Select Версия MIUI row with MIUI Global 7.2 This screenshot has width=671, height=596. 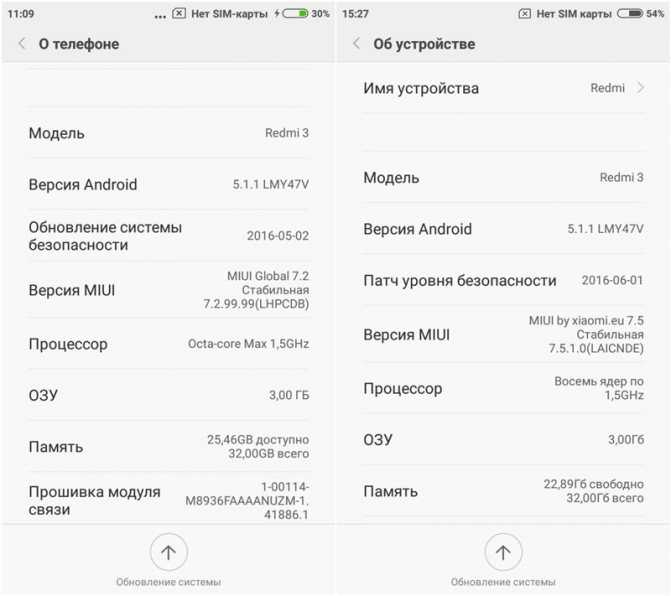169,290
